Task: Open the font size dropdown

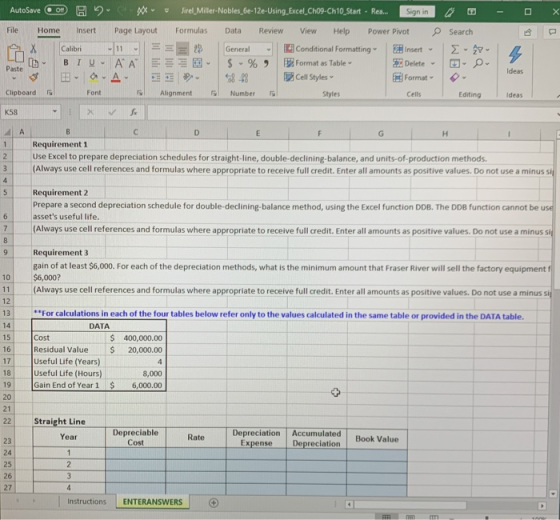Action: point(136,49)
